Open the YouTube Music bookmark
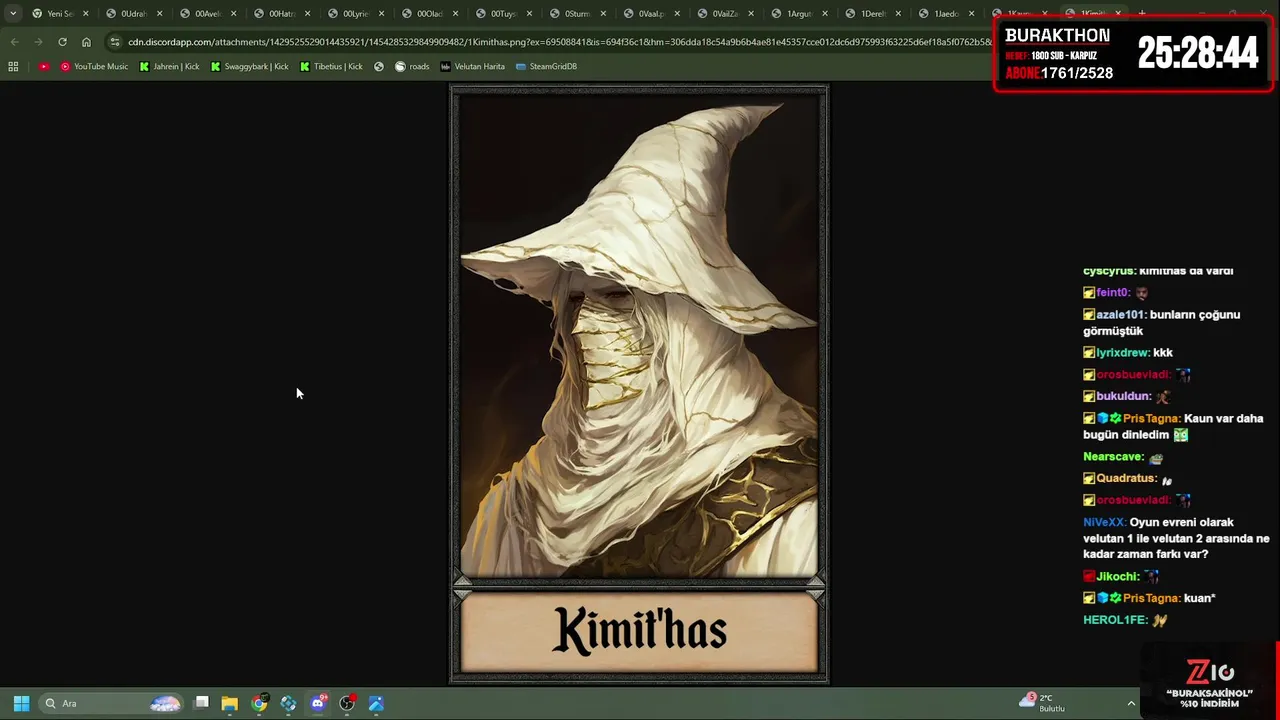The image size is (1280, 720). [94, 66]
